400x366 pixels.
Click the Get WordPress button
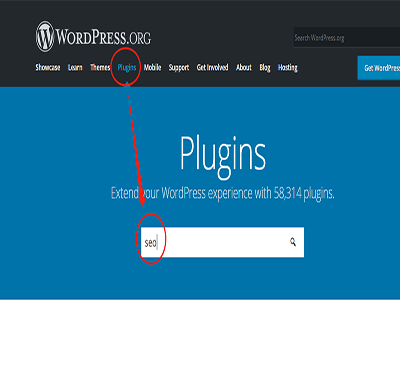[379, 68]
